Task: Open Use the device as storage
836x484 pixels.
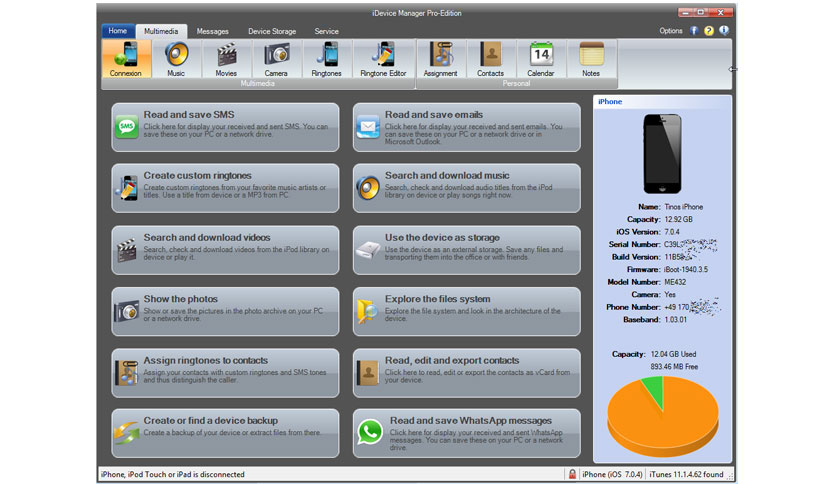Action: [467, 250]
